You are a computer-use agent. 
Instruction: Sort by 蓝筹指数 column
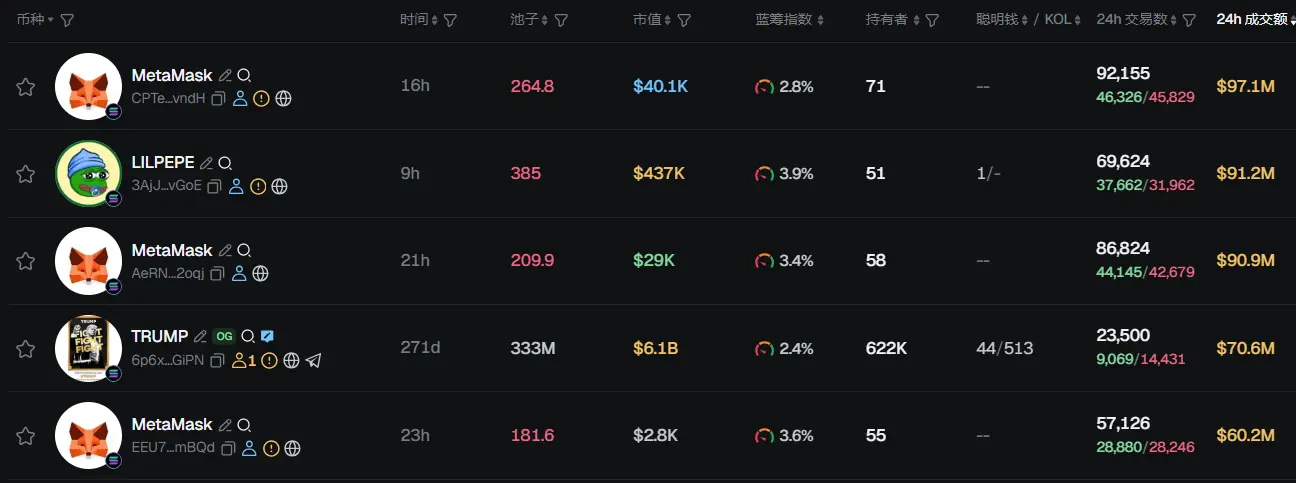(820, 20)
